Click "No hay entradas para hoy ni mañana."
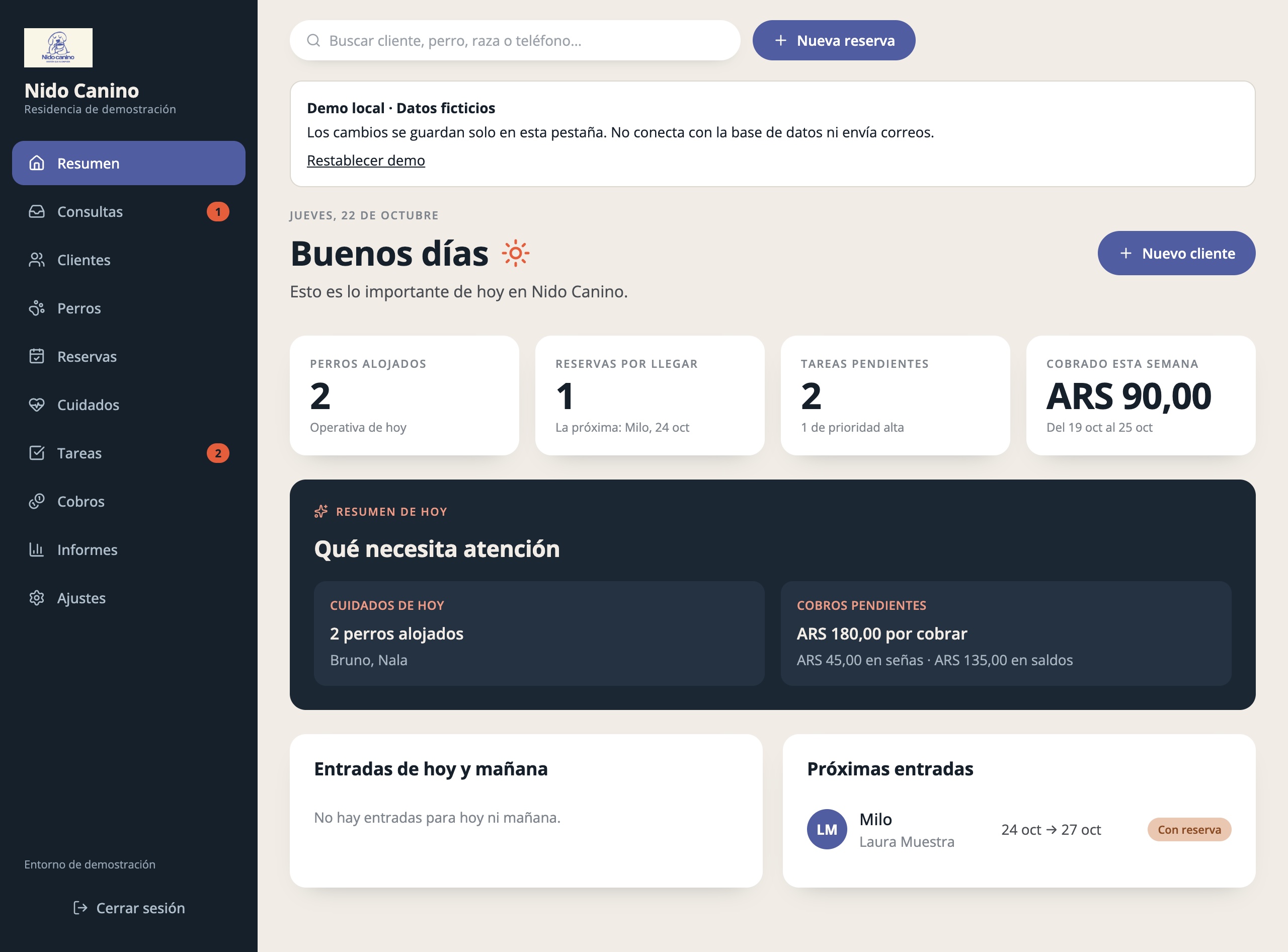The image size is (1288, 952). (x=437, y=817)
